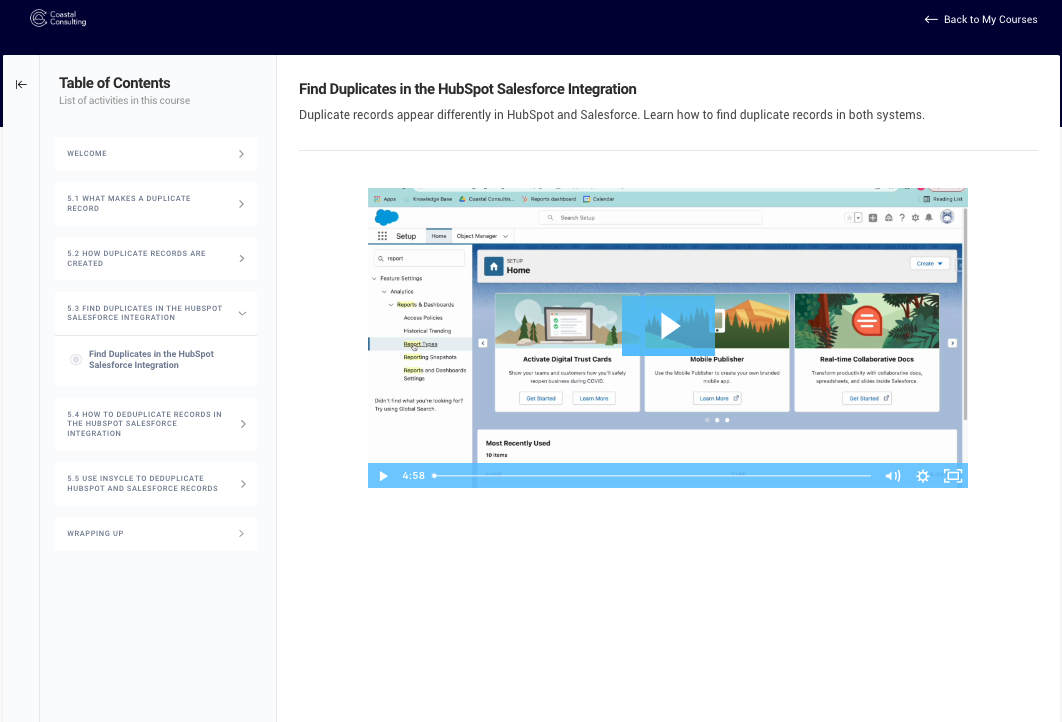Open 5.5 Use Insycle to Deduplicate section
Image resolution: width=1062 pixels, height=722 pixels.
tap(156, 484)
